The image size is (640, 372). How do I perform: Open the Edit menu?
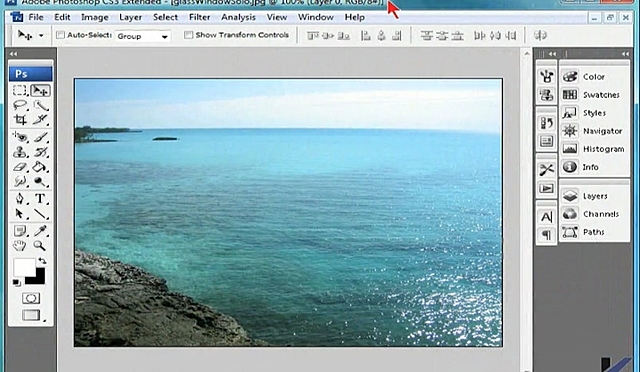(62, 17)
